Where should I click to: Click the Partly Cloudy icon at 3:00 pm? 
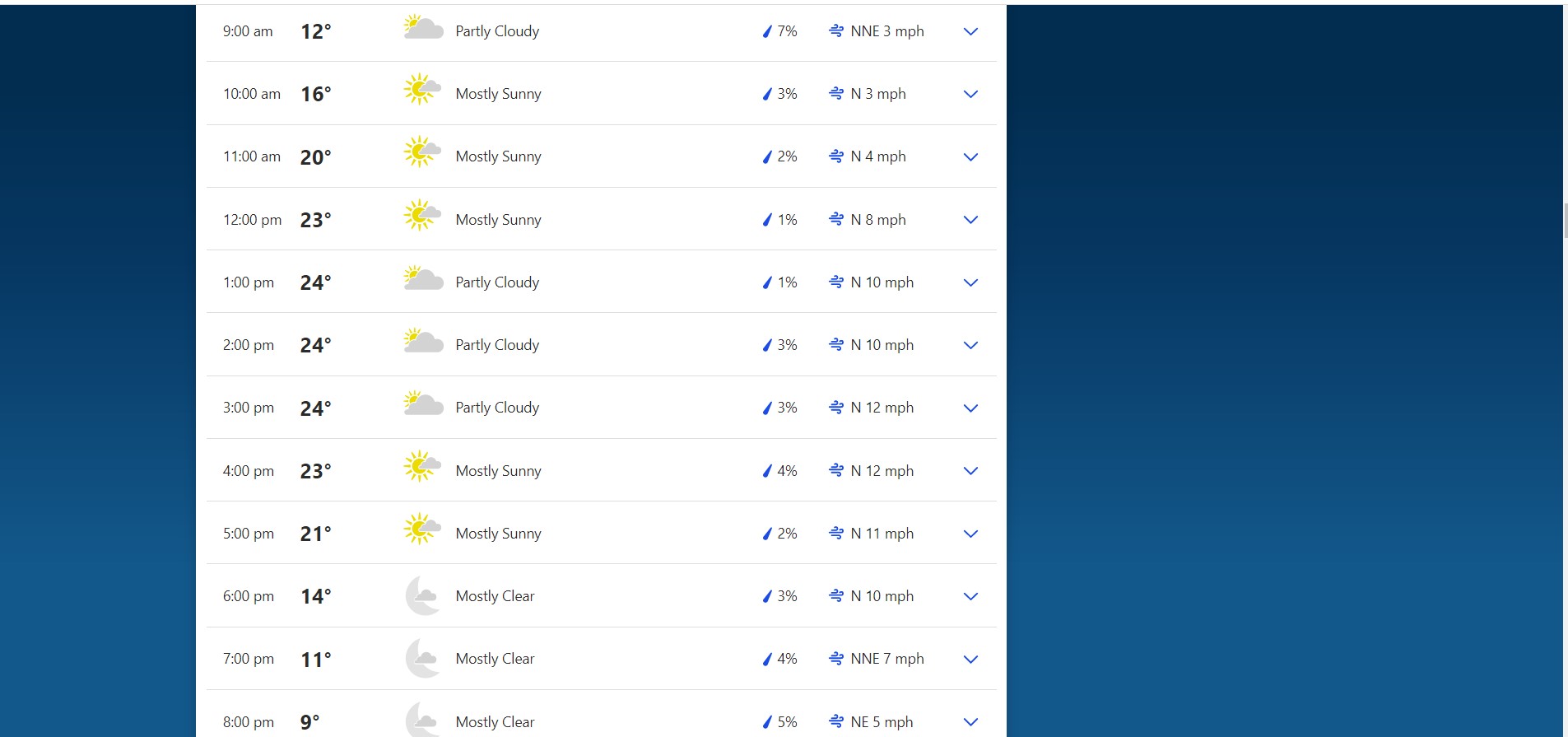[x=423, y=404]
